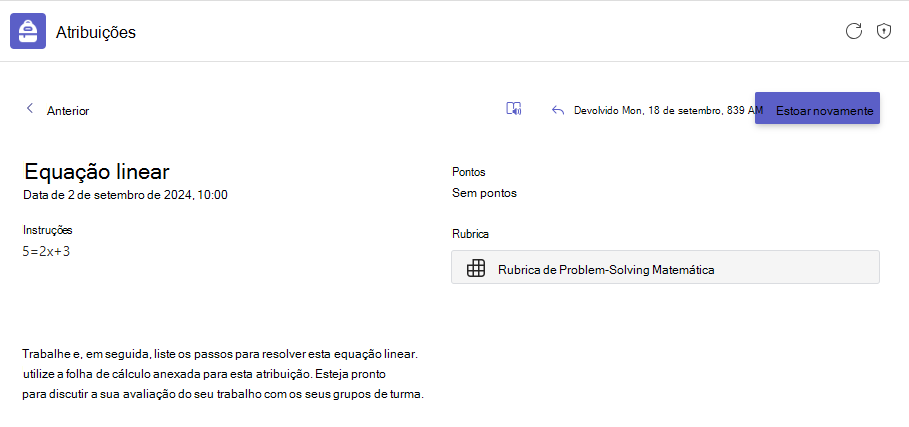Click the paragraph starting with Trabalhe e
The height and width of the screenshot is (427, 909).
(x=224, y=374)
